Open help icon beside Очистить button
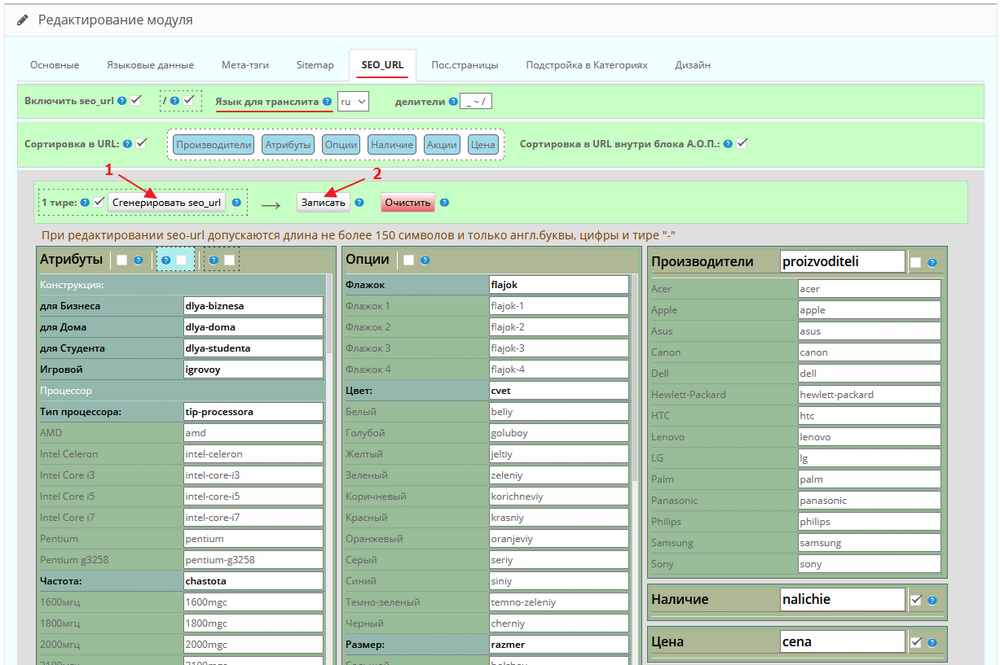The image size is (1000, 665). click(445, 203)
